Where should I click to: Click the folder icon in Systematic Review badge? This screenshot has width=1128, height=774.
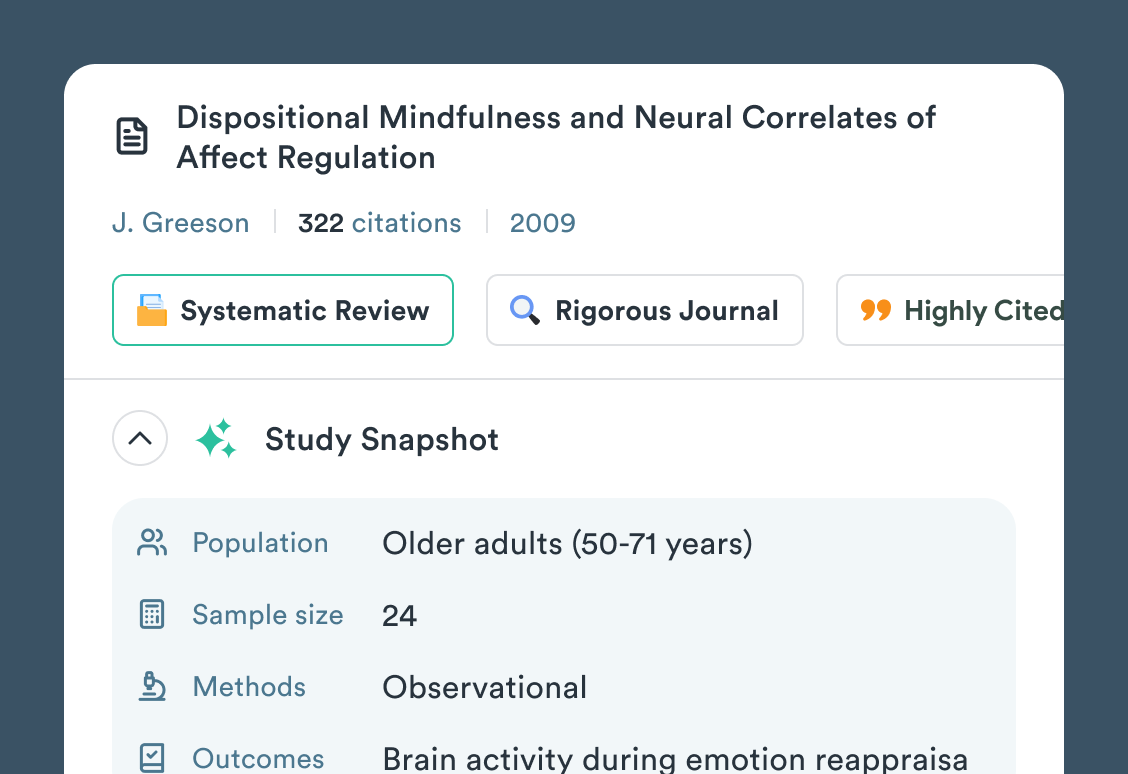(x=152, y=310)
